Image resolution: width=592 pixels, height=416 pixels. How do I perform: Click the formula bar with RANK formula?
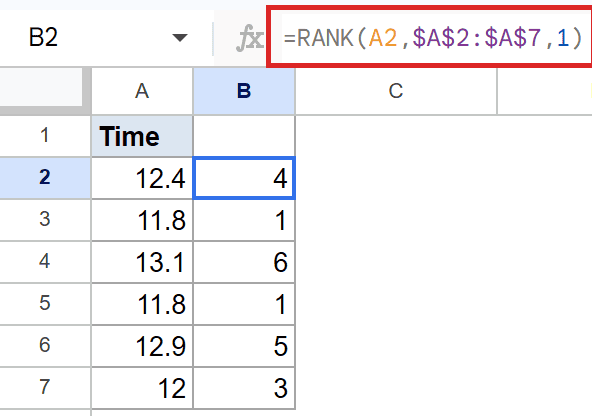(430, 38)
